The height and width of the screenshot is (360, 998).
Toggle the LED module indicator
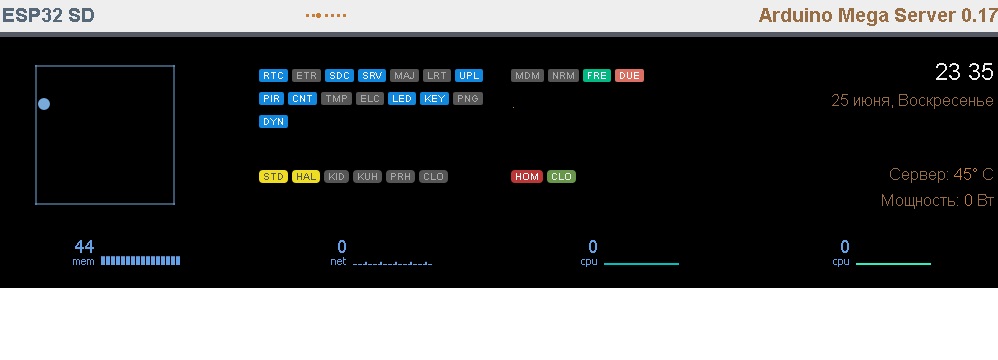pos(402,99)
